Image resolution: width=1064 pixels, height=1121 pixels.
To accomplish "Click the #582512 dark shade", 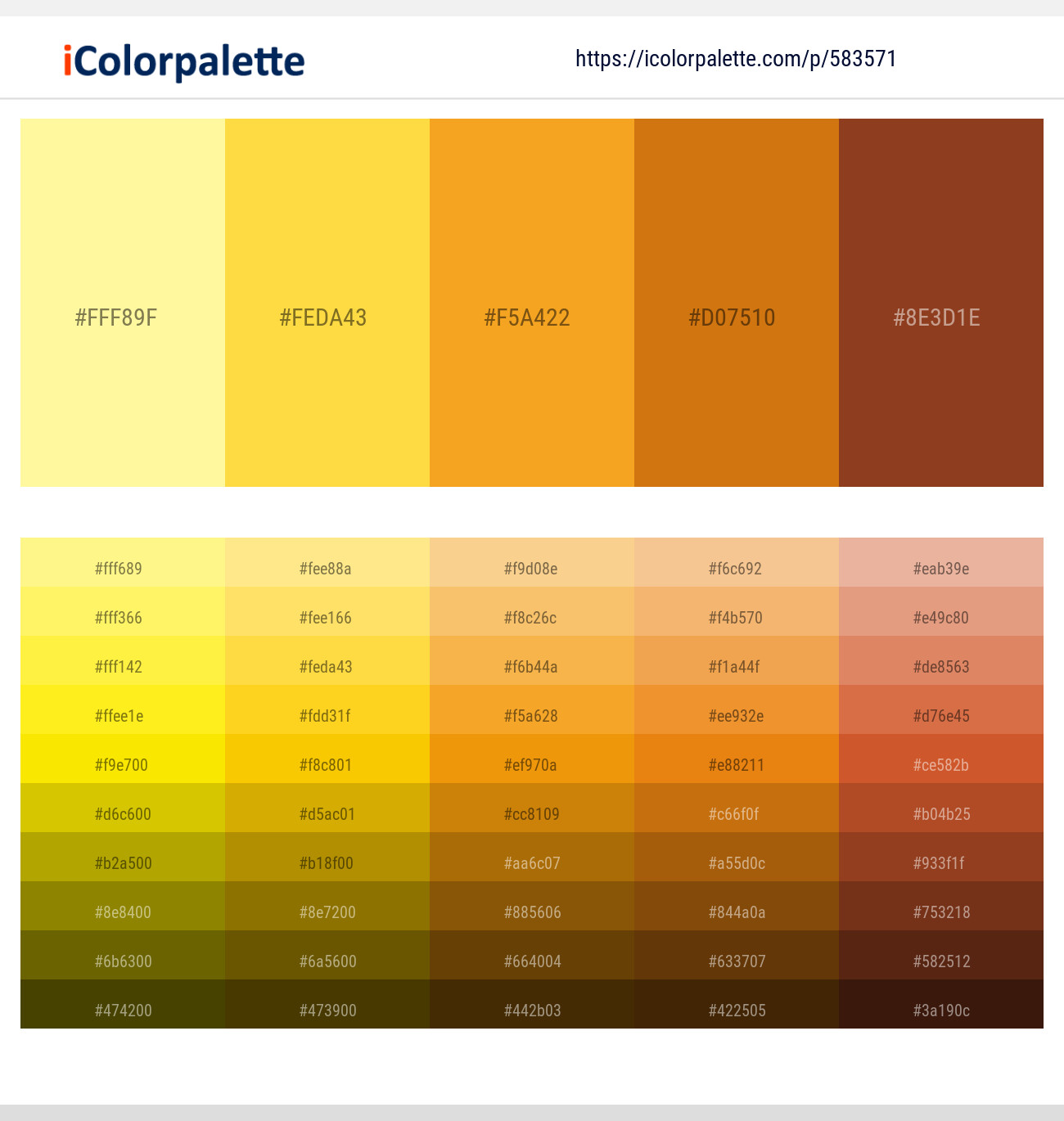I will click(940, 961).
